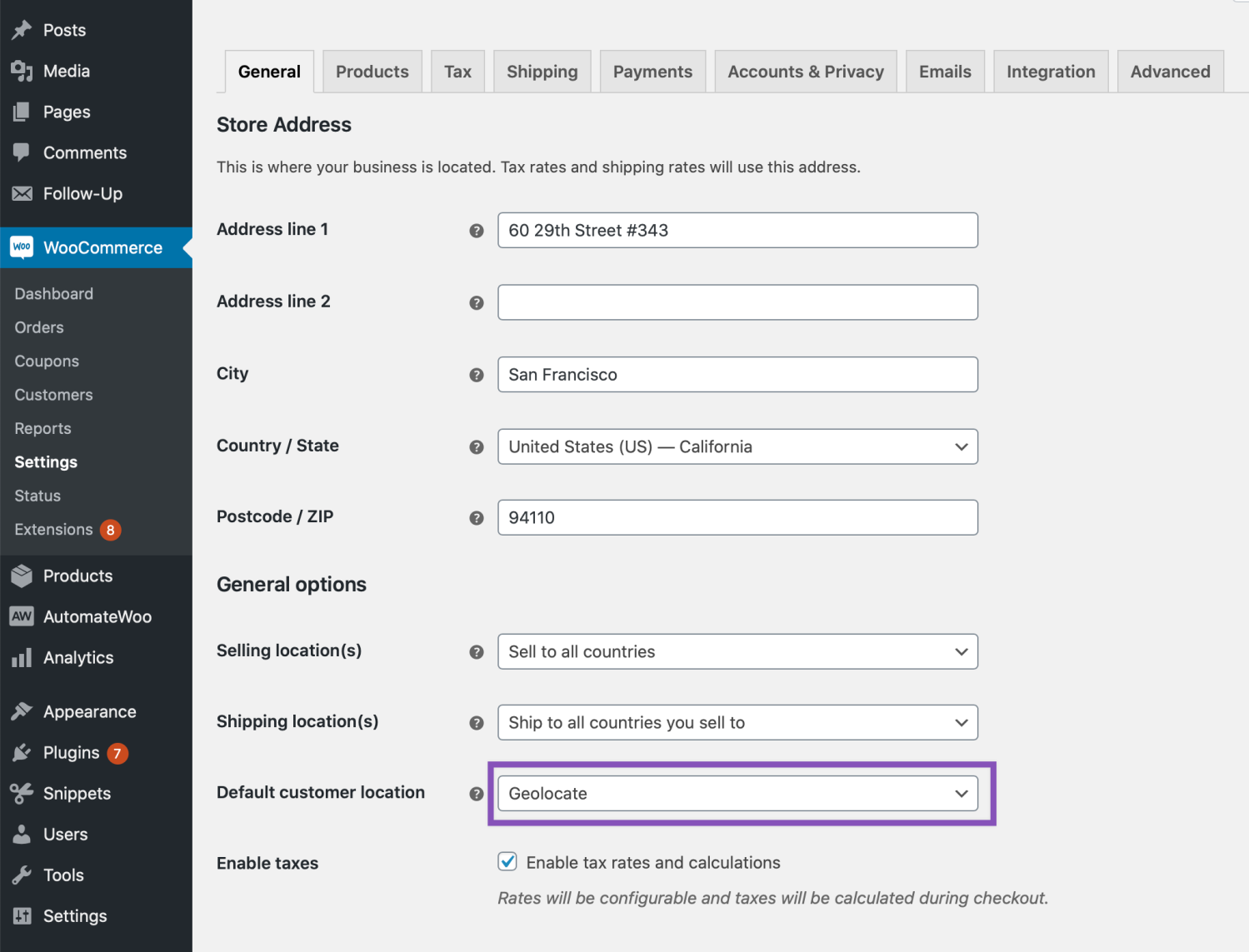Open the Plugins icon in sidebar
Viewport: 1249px width, 952px height.
(x=22, y=752)
